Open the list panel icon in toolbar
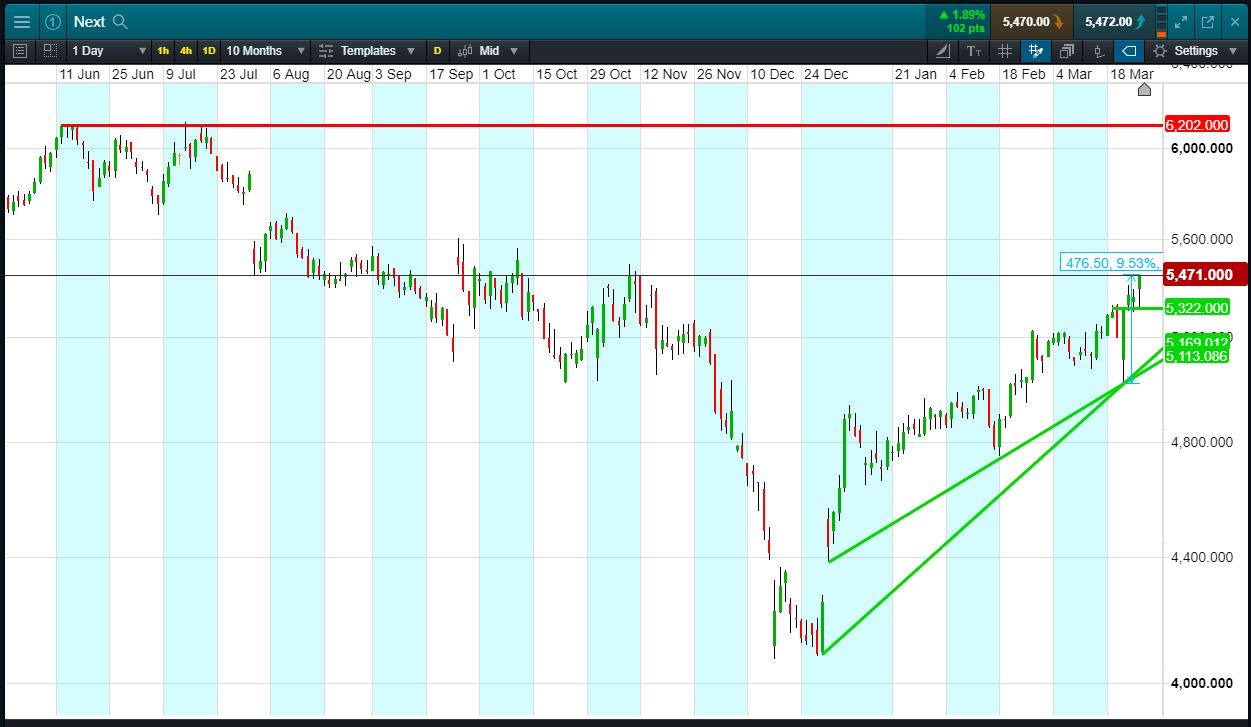 pos(21,50)
